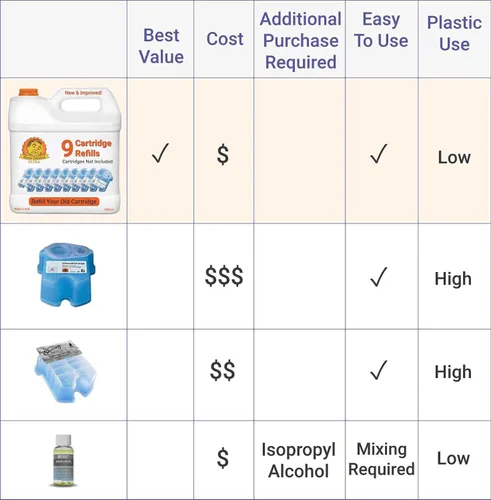
Task: Select the dark blue cartridge image
Action: click(x=66, y=275)
